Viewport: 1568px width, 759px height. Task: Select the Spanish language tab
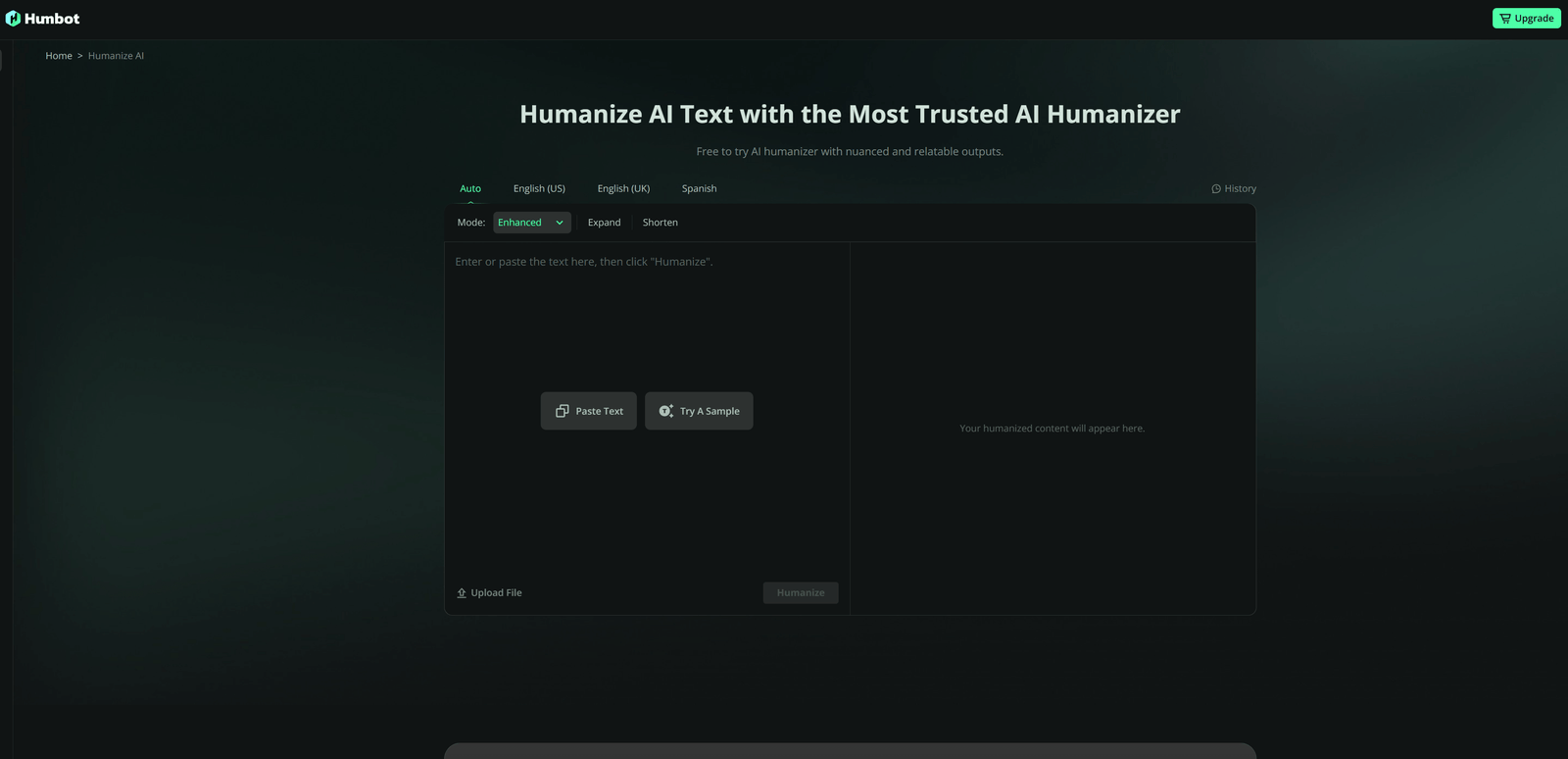[699, 188]
